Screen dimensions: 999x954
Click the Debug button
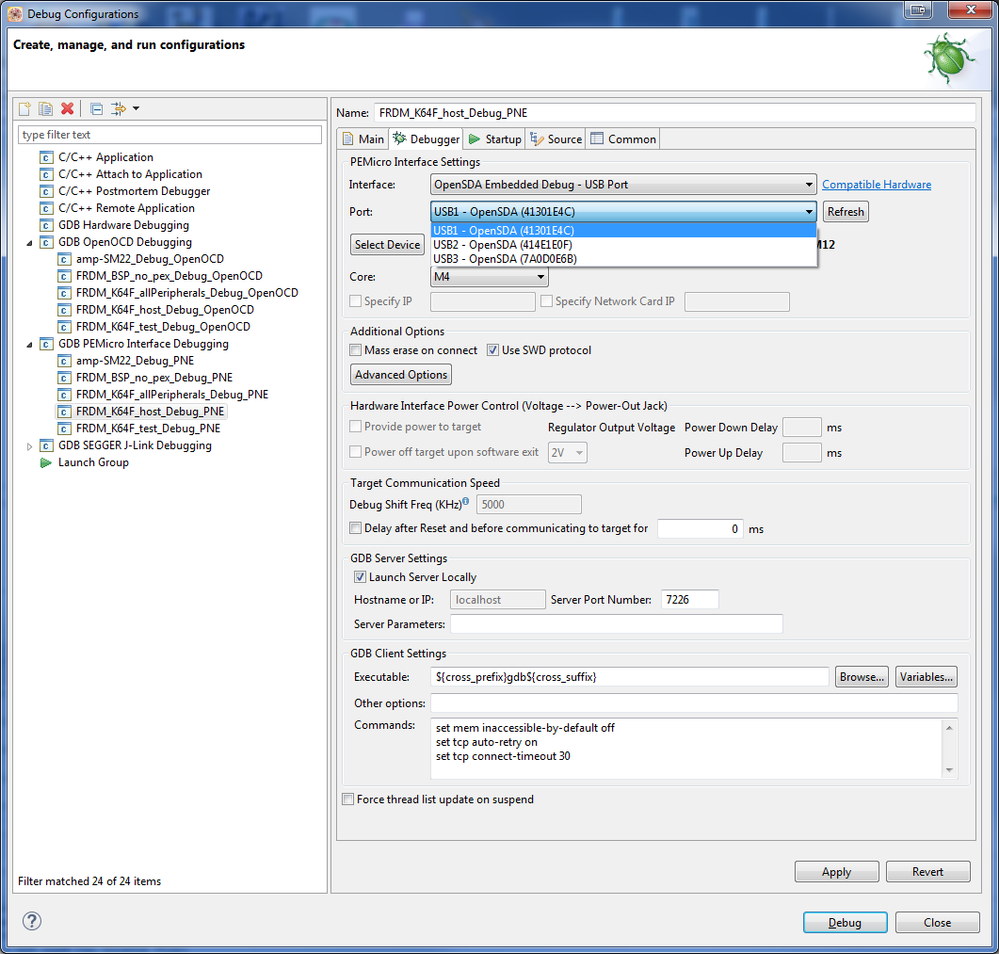pyautogui.click(x=845, y=923)
